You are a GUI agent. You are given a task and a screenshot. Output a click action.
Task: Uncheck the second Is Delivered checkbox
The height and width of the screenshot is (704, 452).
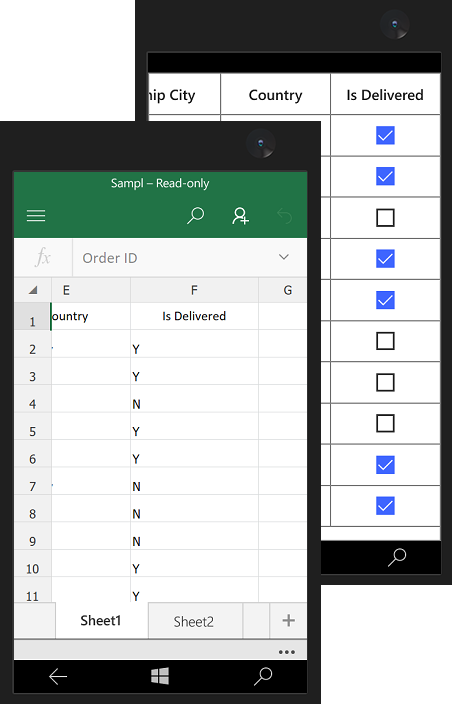(385, 176)
